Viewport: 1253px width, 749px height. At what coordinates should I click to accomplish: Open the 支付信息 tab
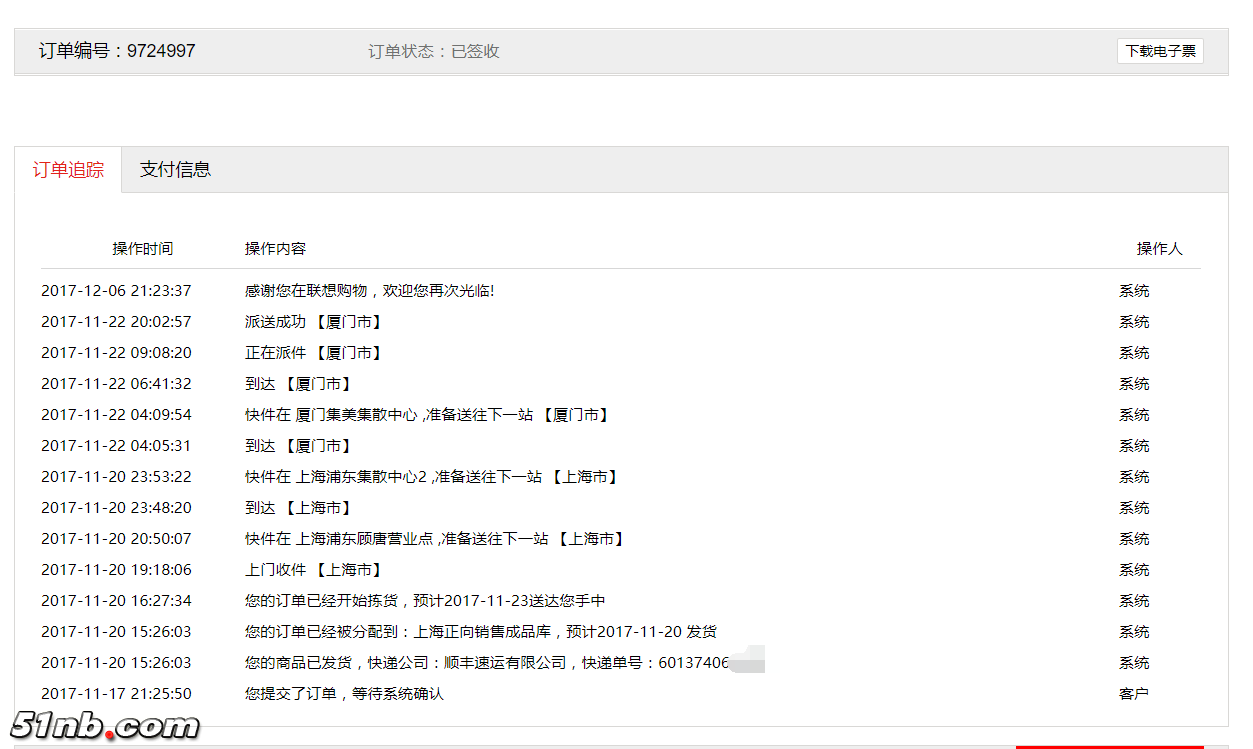pos(175,170)
